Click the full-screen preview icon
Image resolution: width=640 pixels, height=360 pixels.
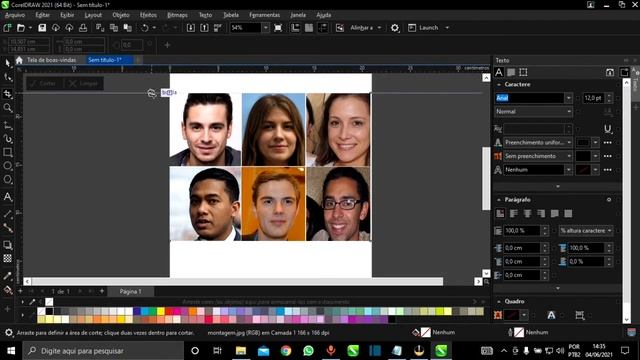tap(278, 28)
